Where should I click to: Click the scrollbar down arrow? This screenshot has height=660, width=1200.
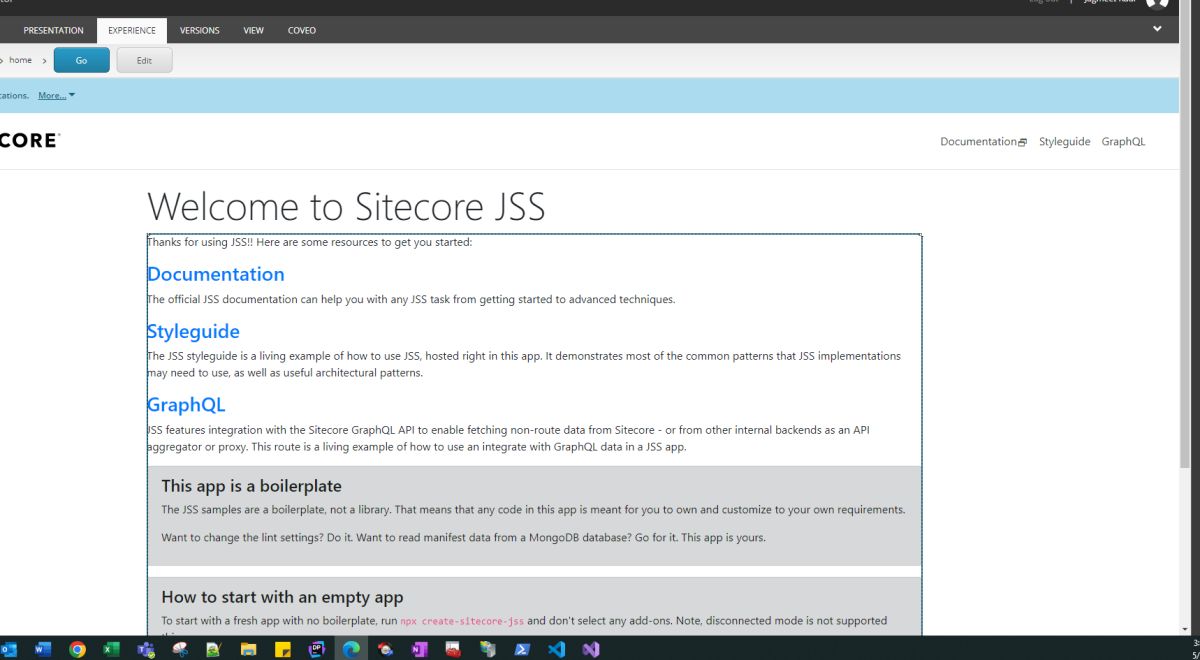tap(1185, 630)
